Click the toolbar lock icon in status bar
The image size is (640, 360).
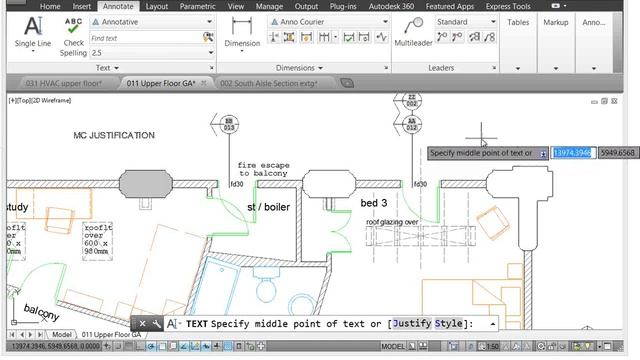click(551, 347)
